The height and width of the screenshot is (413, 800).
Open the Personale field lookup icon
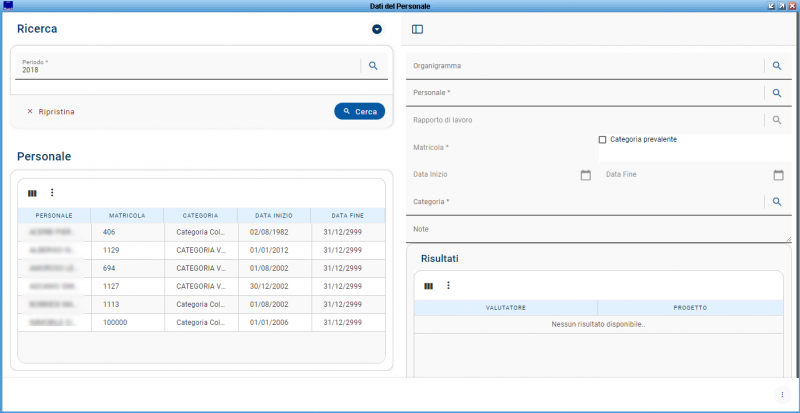point(776,93)
